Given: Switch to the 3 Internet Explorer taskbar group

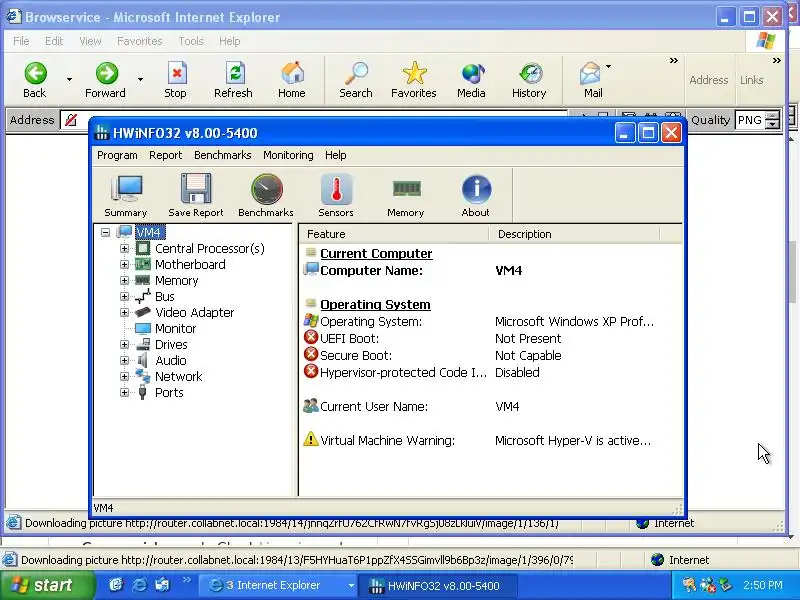Looking at the screenshot, I should coord(278,586).
